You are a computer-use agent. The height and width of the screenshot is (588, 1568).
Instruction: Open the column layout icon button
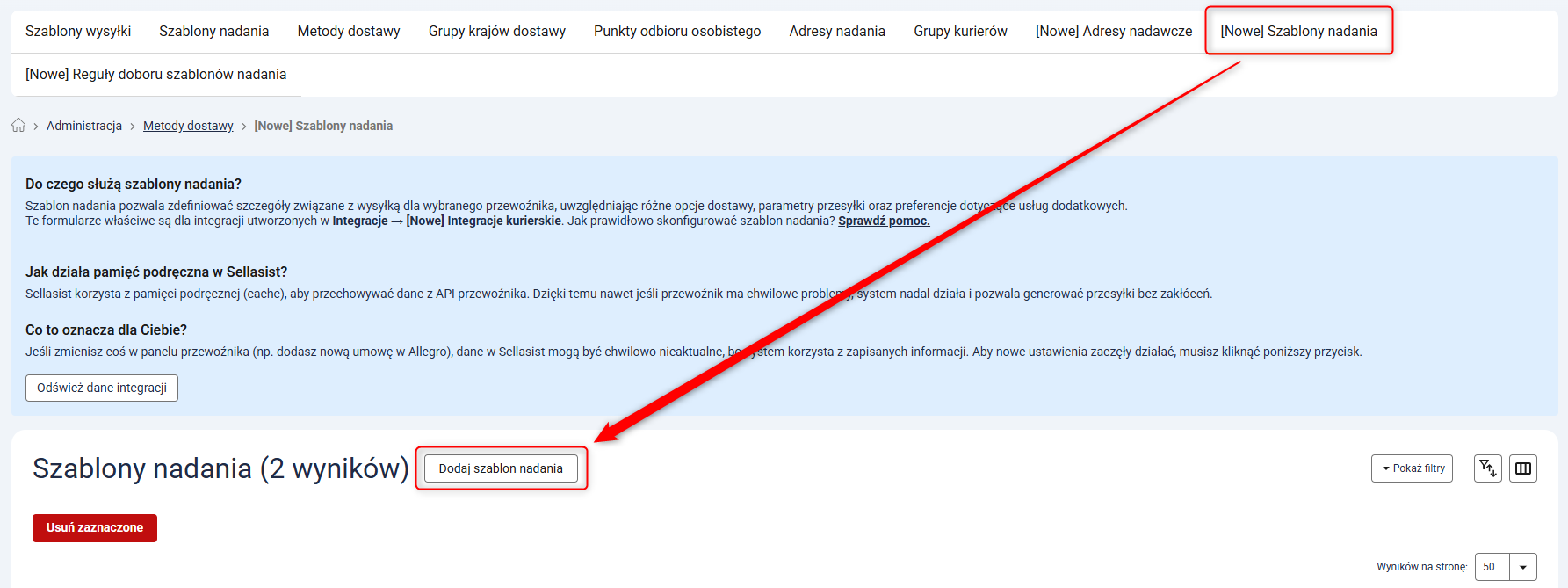click(1523, 468)
